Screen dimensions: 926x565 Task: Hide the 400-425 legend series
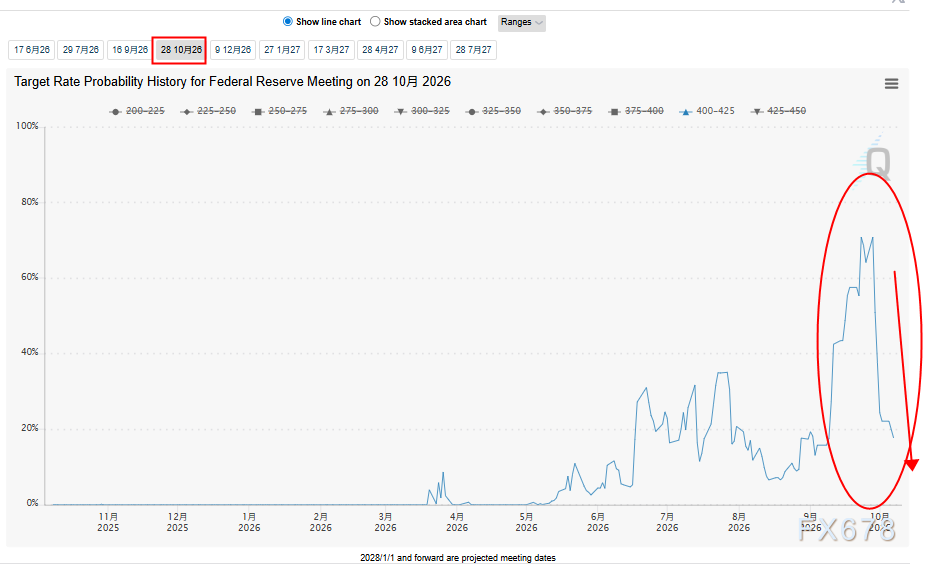pos(707,111)
